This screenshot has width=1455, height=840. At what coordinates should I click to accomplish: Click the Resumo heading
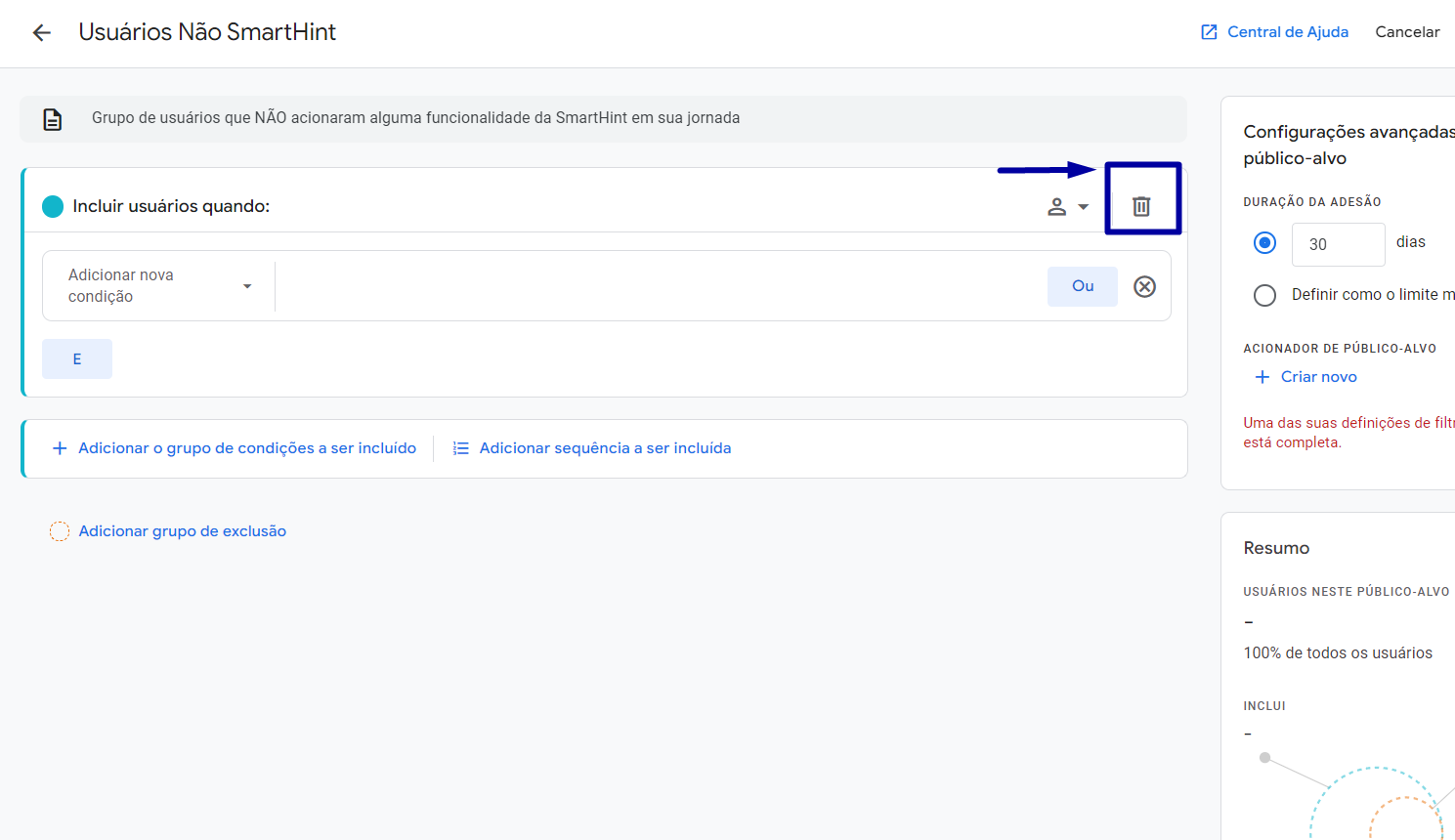pos(1276,548)
